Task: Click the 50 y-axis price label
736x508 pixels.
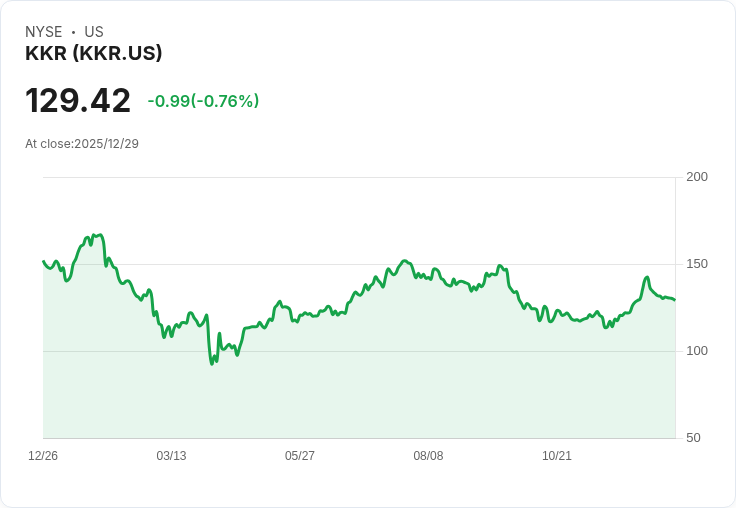Action: 693,438
